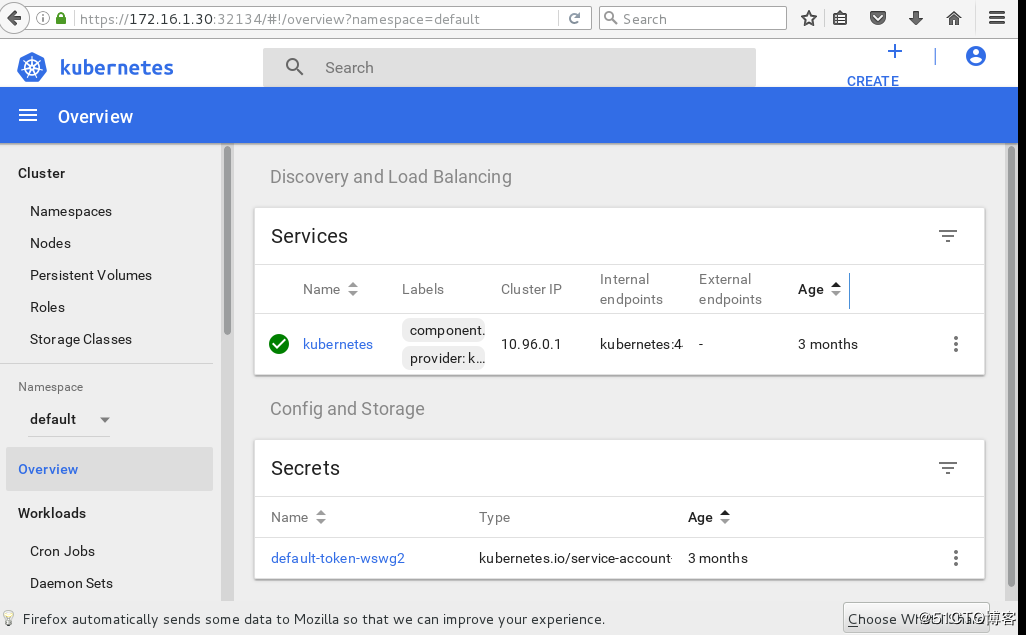This screenshot has width=1026, height=635.
Task: Open Nodes in the Cluster menu
Action: (50, 243)
